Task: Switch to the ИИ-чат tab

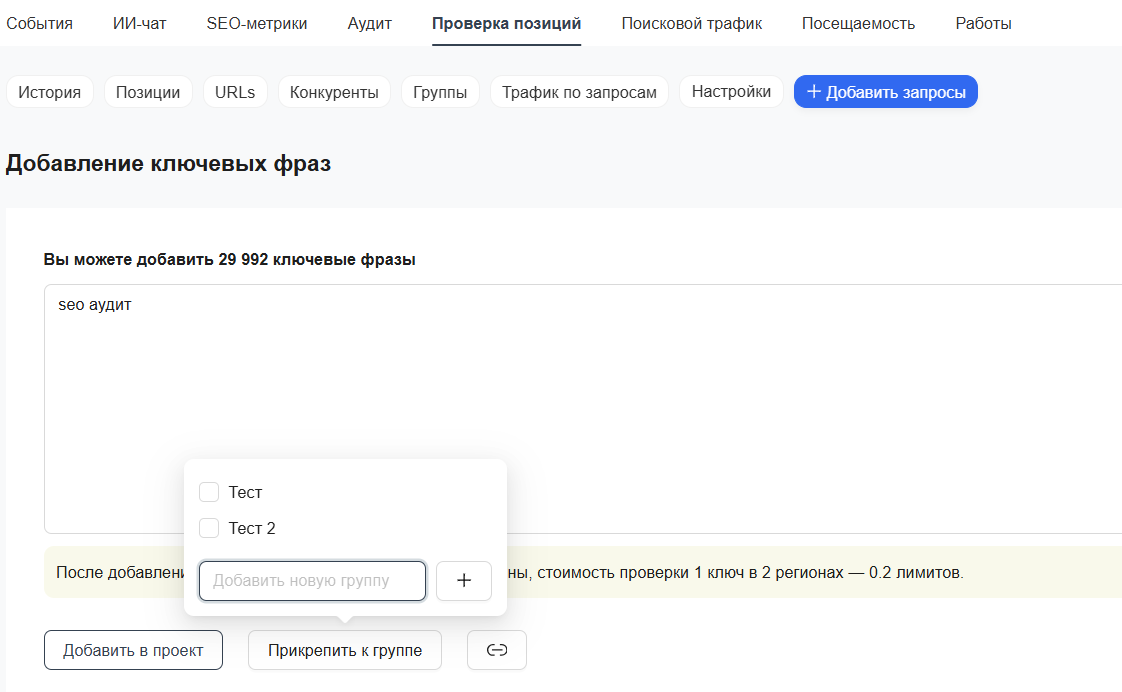Action: point(140,23)
